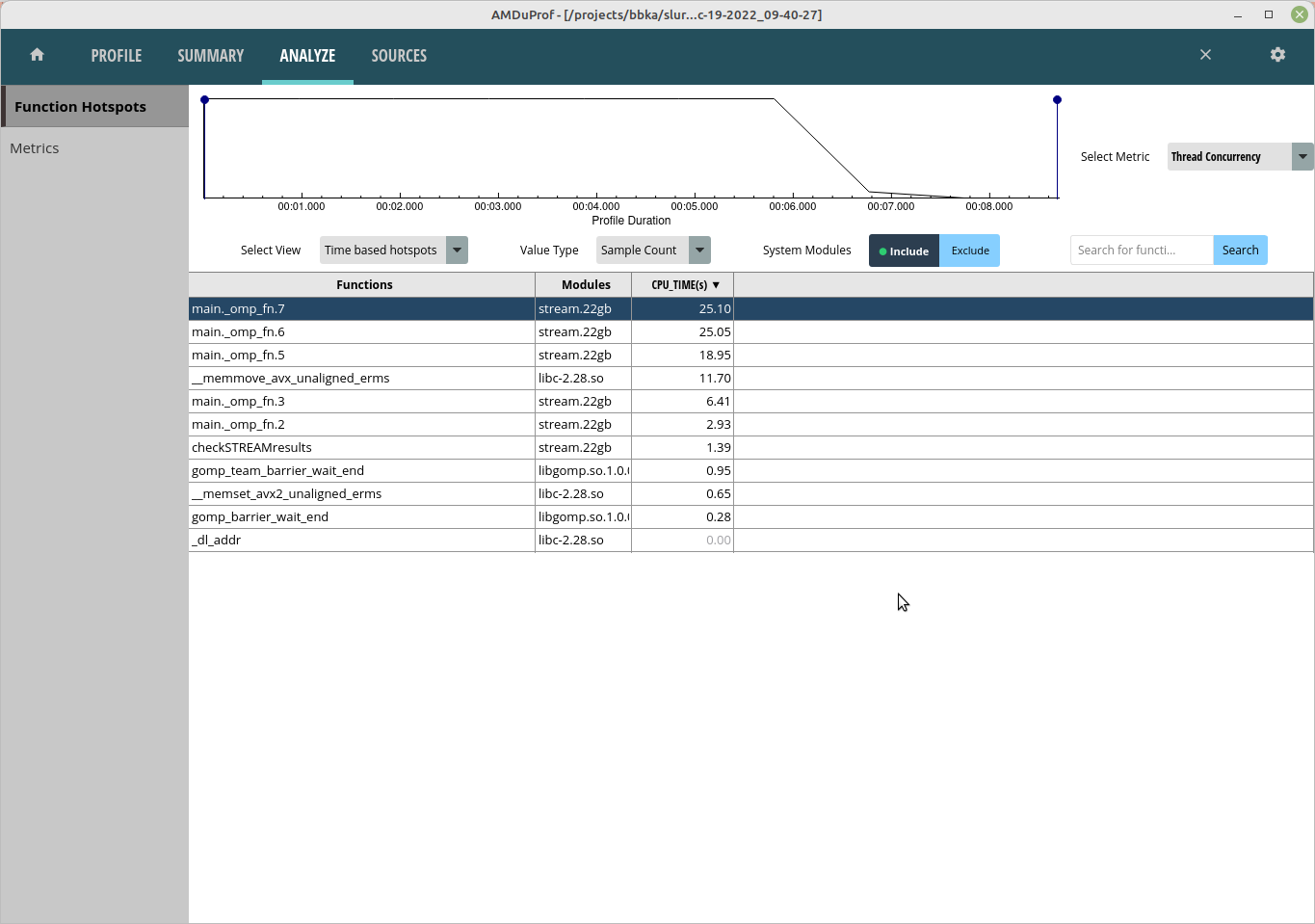The width and height of the screenshot is (1315, 924).
Task: Click the CPU_TIME(s) sort arrow
Action: point(716,284)
